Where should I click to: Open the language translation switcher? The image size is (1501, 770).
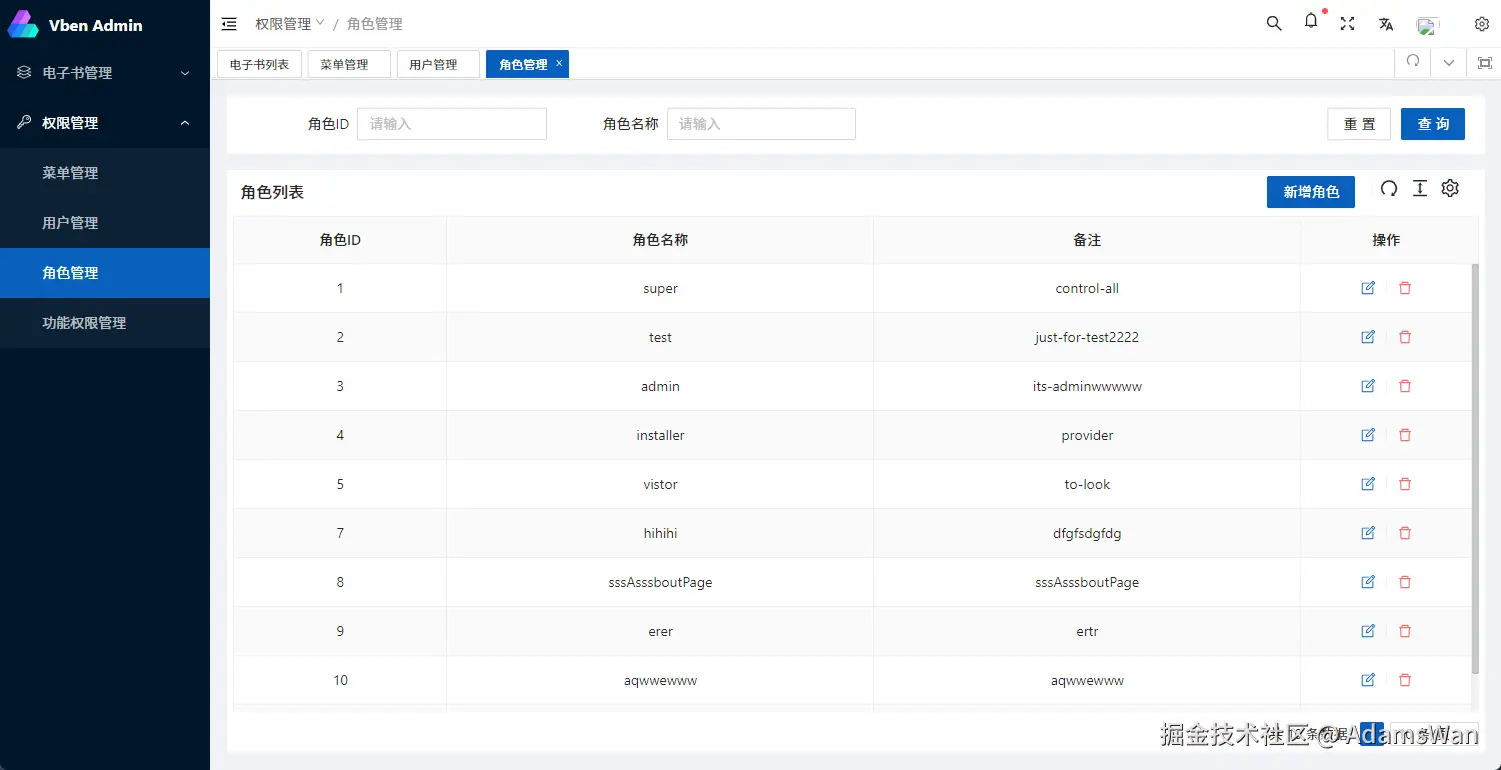click(1386, 24)
